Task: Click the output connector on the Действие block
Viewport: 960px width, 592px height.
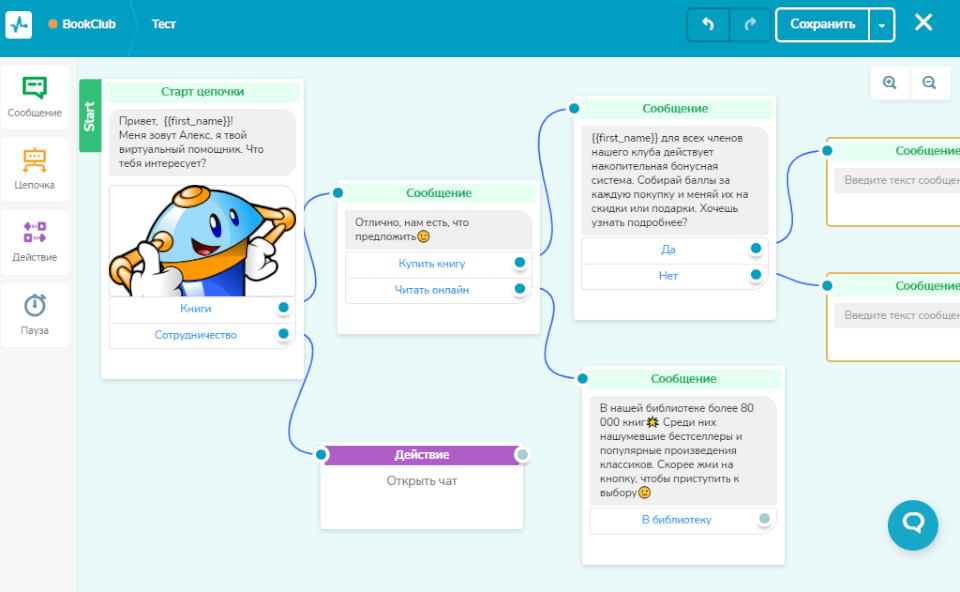Action: point(522,455)
